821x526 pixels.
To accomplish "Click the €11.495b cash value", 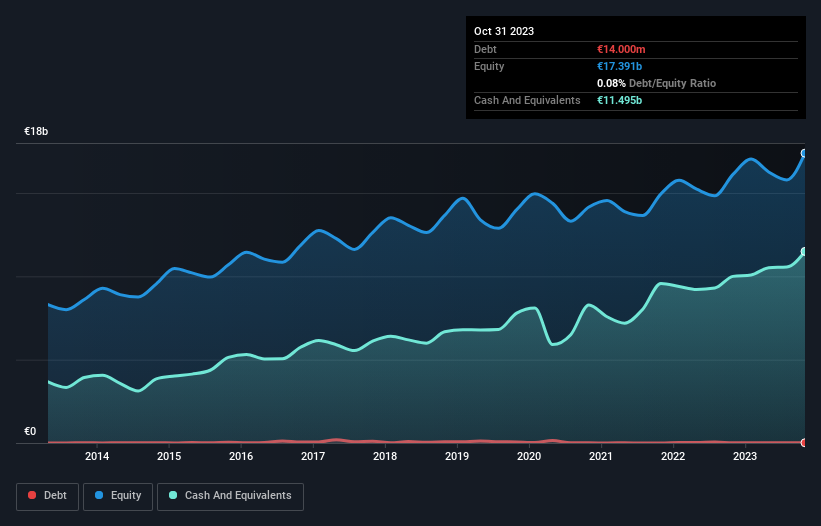I will coord(619,100).
